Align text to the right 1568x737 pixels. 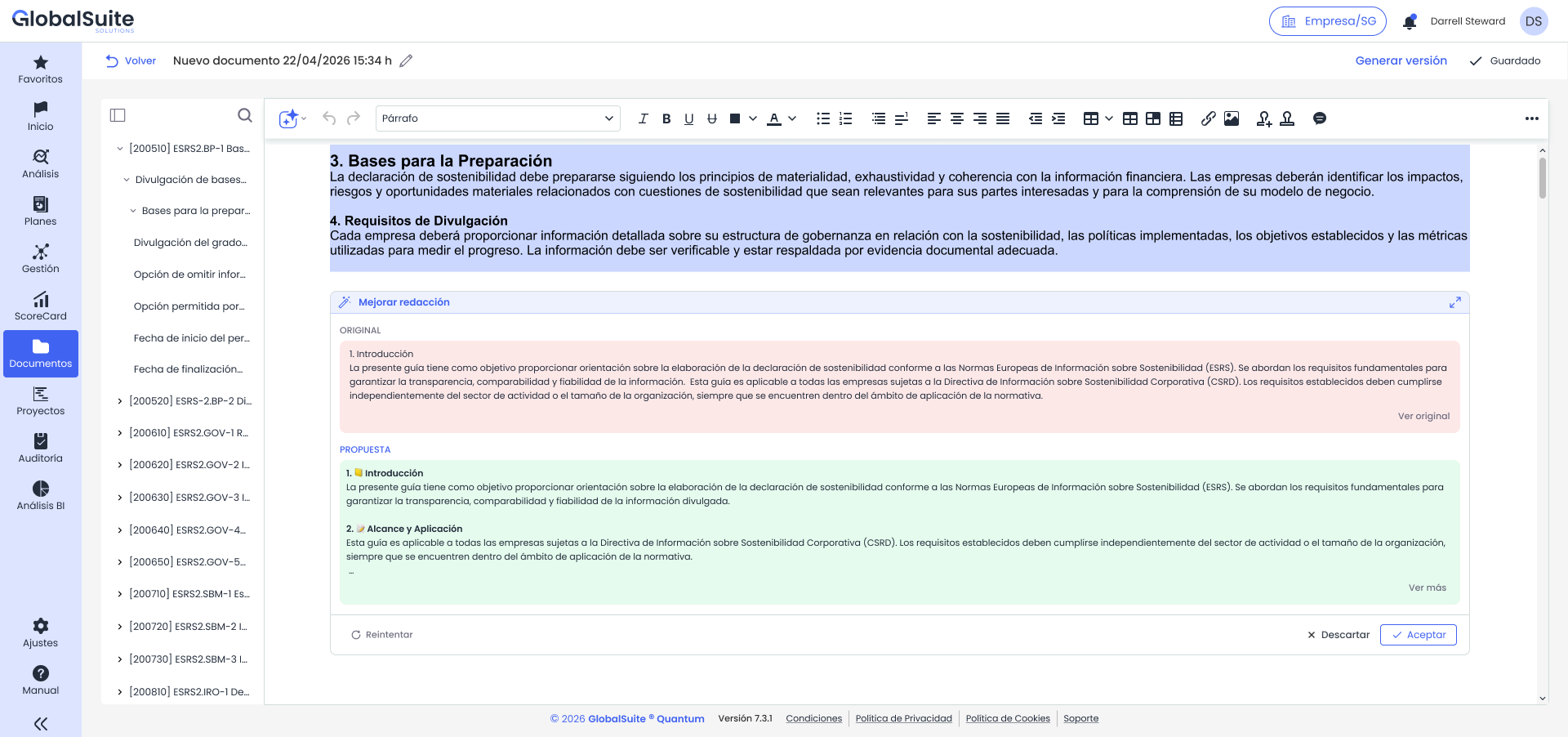980,118
